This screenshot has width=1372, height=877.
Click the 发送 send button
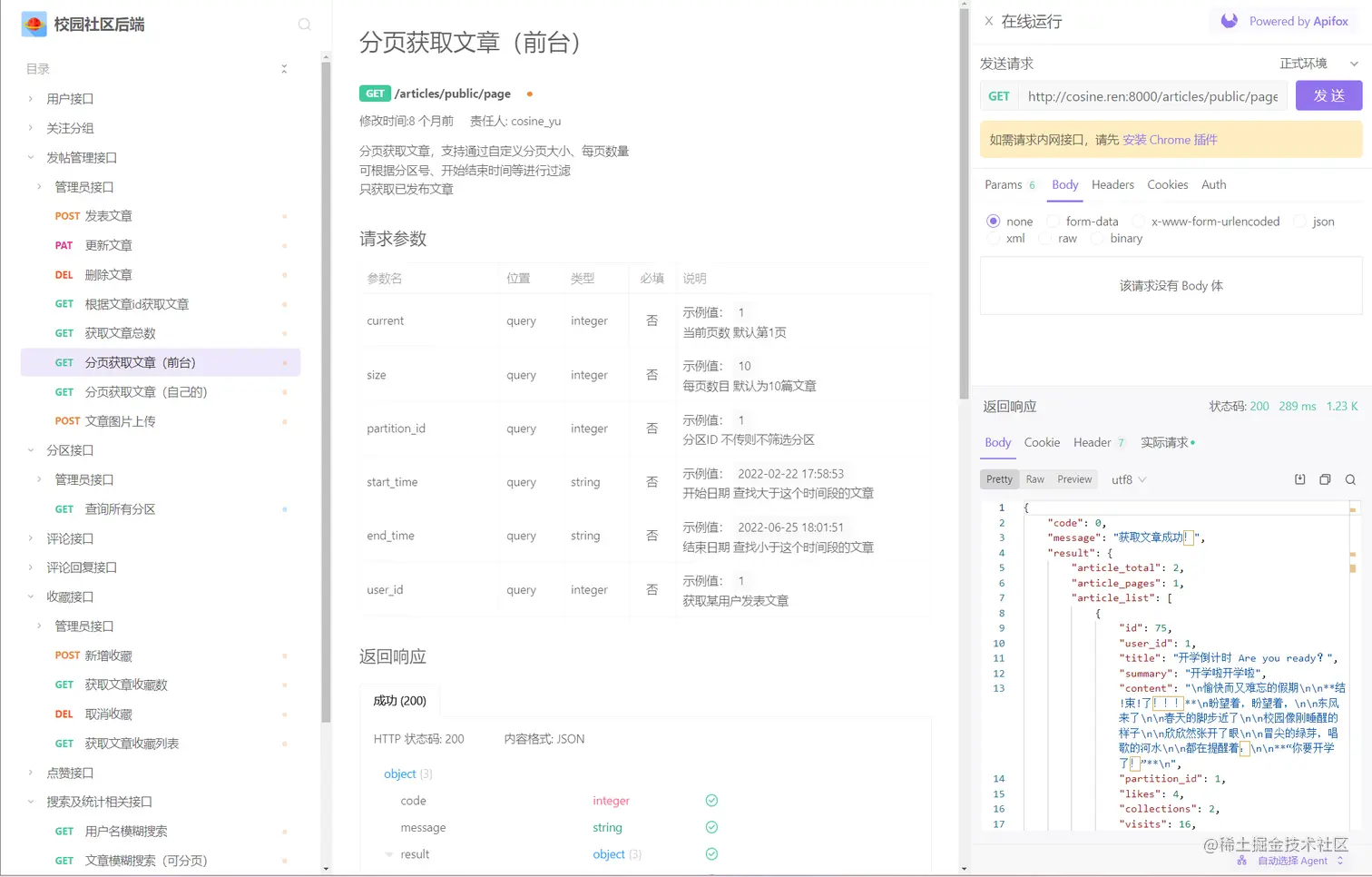(x=1328, y=95)
